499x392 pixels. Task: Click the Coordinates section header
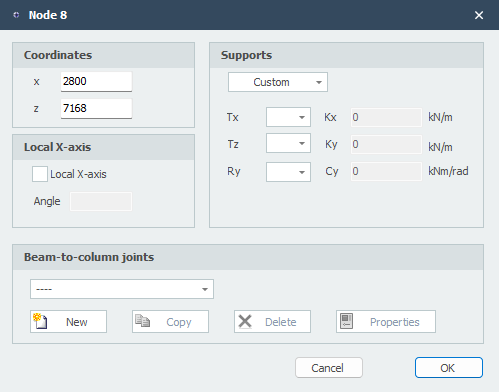point(103,55)
